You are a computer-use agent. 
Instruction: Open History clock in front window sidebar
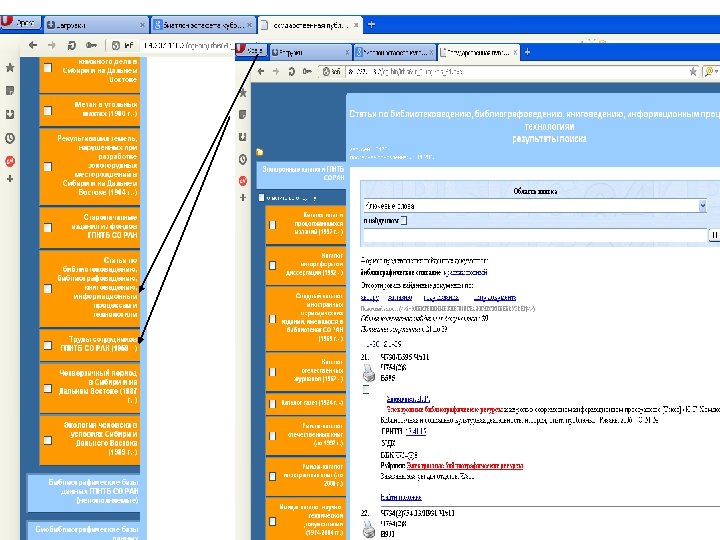[243, 159]
